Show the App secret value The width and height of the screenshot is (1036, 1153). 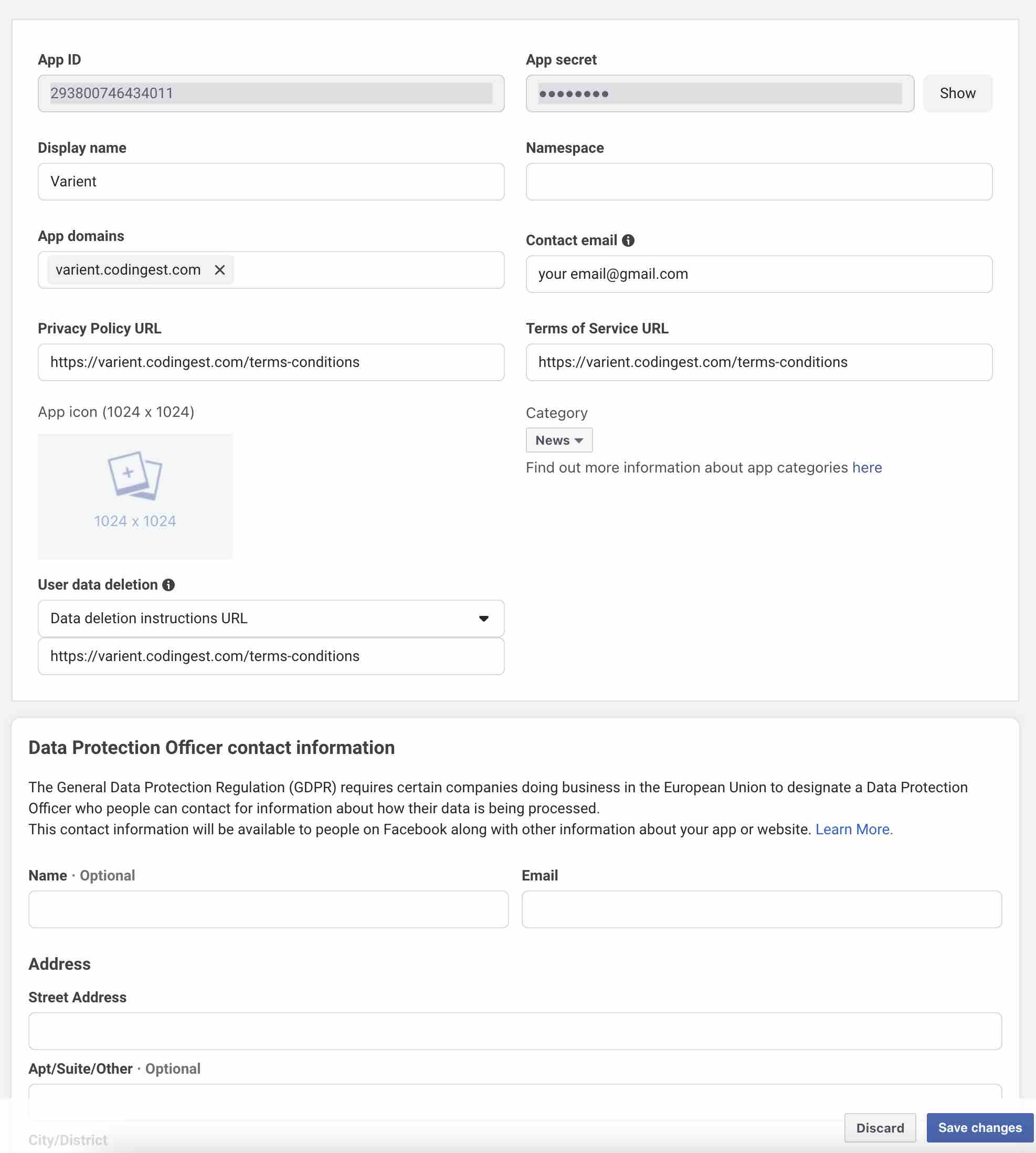point(957,93)
